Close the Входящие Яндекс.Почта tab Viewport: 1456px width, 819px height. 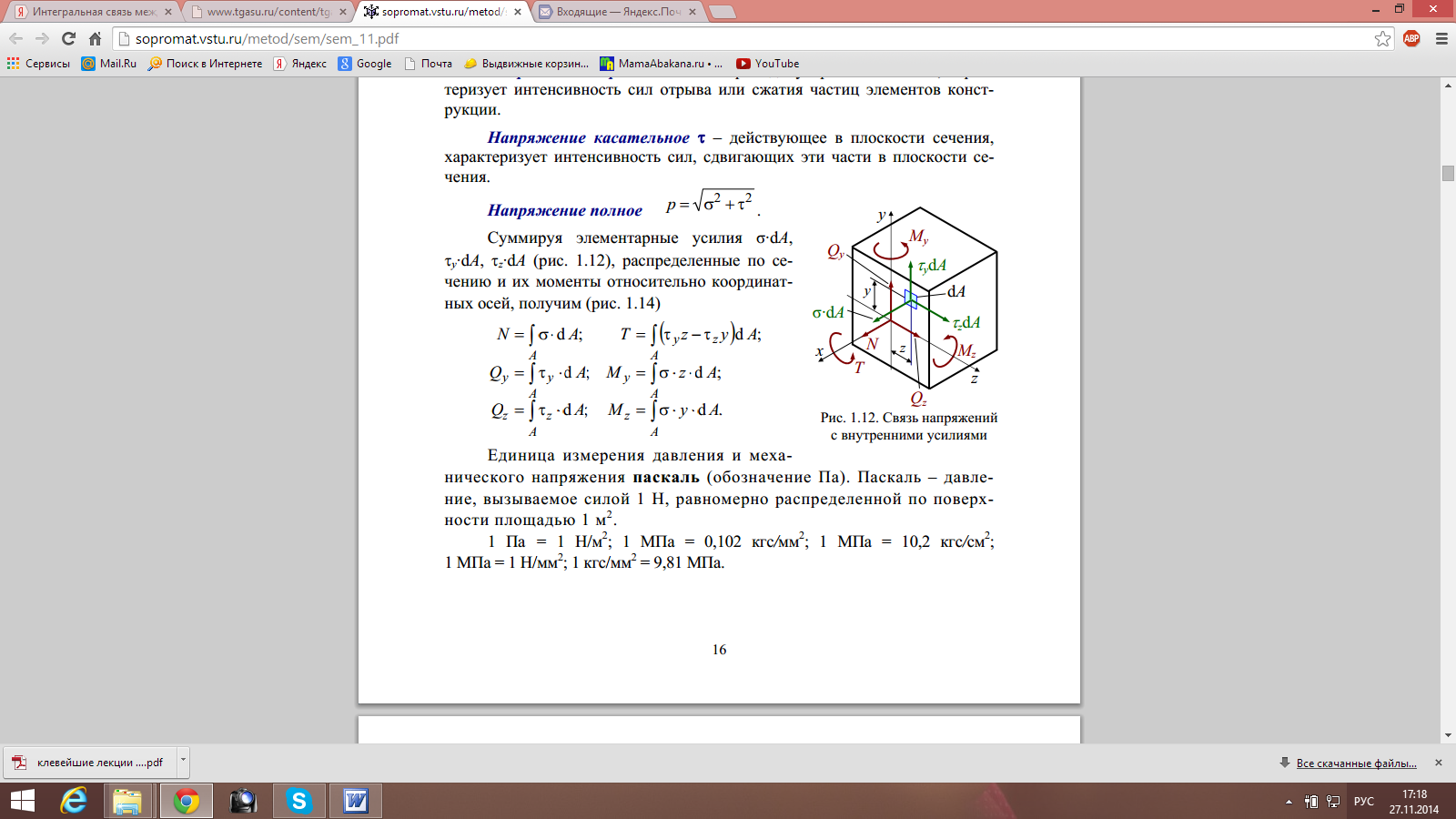(693, 12)
